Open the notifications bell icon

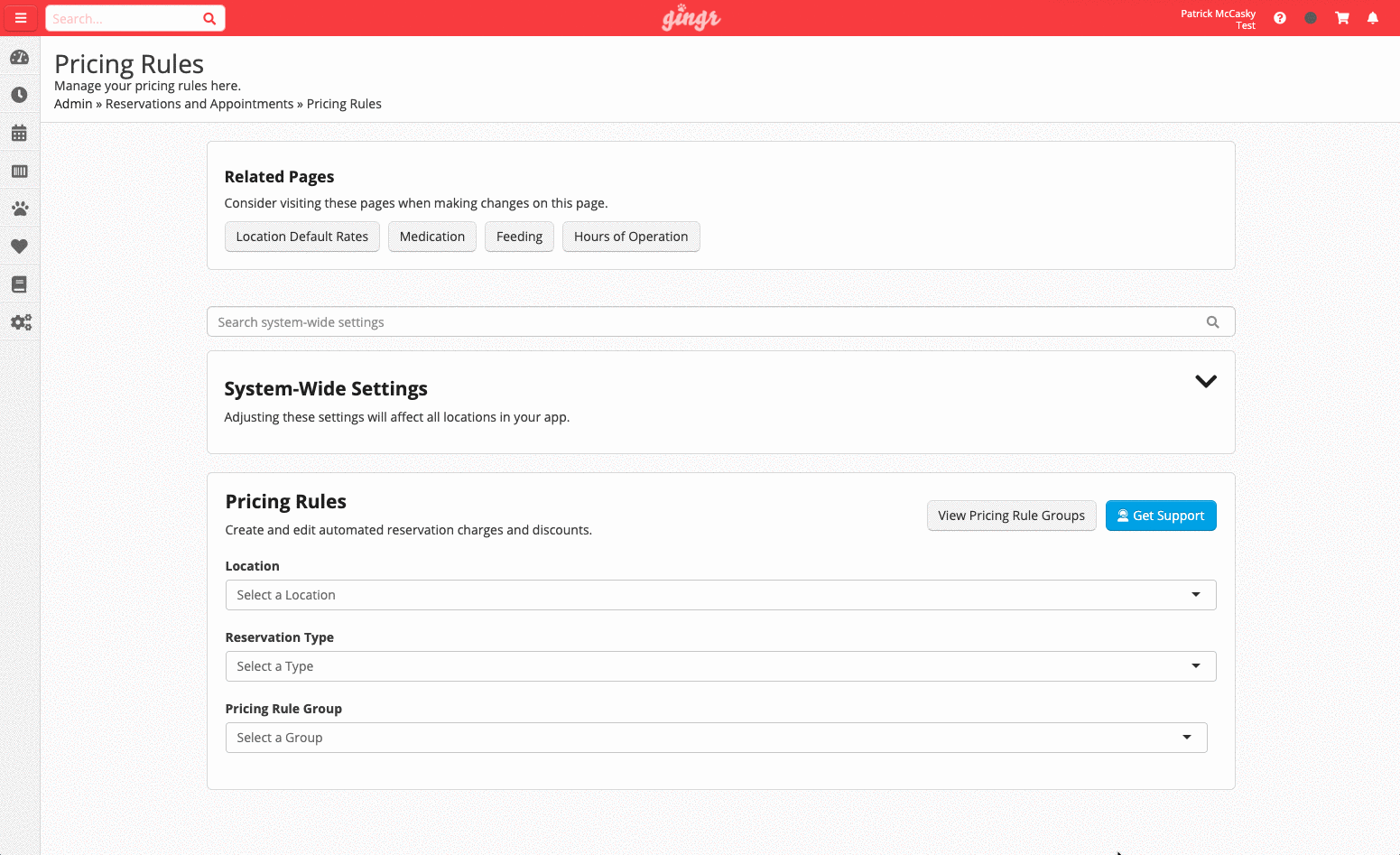click(1373, 18)
